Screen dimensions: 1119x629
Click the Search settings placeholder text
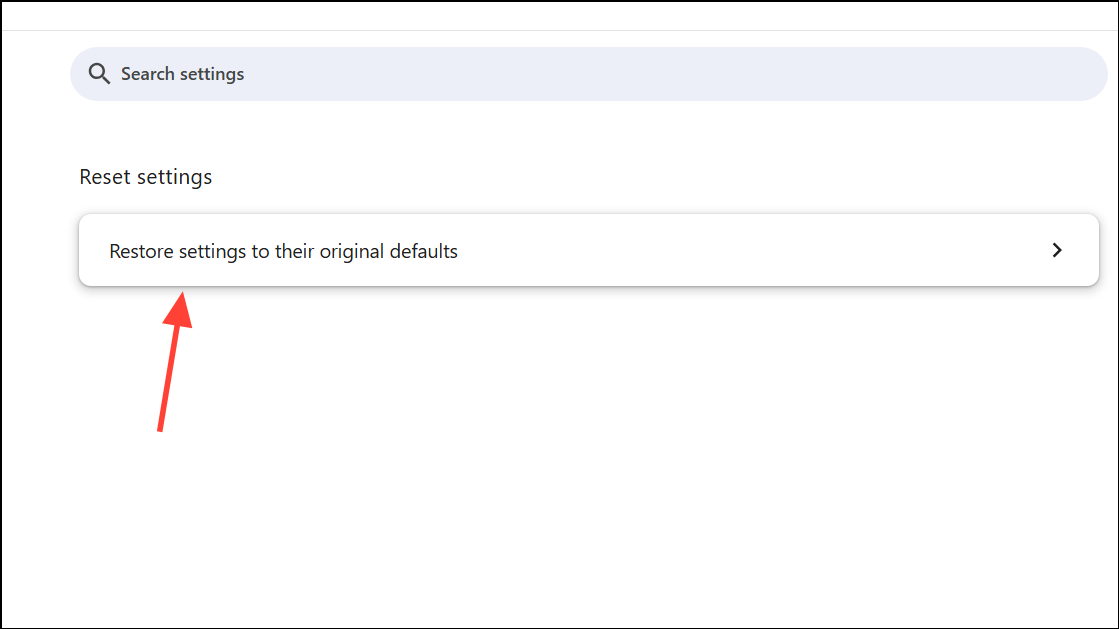tap(182, 74)
